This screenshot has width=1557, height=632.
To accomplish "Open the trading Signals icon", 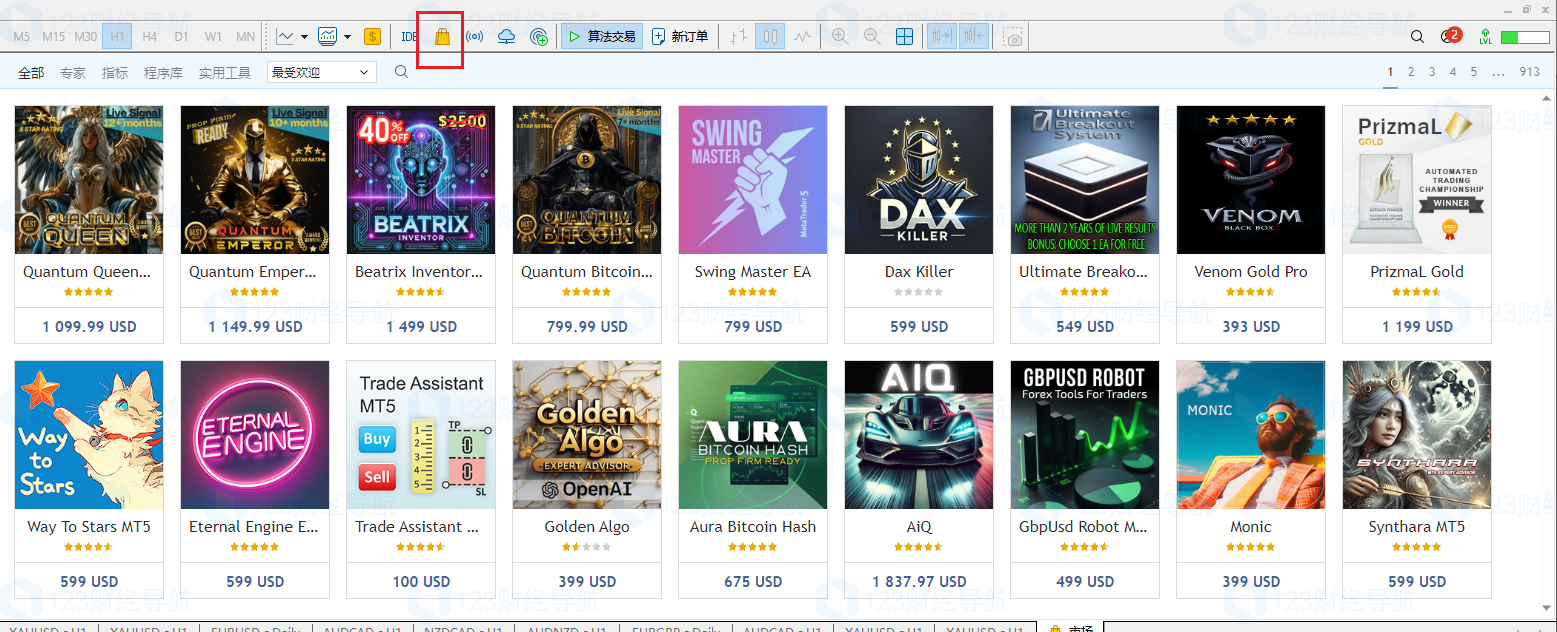I will (x=475, y=37).
